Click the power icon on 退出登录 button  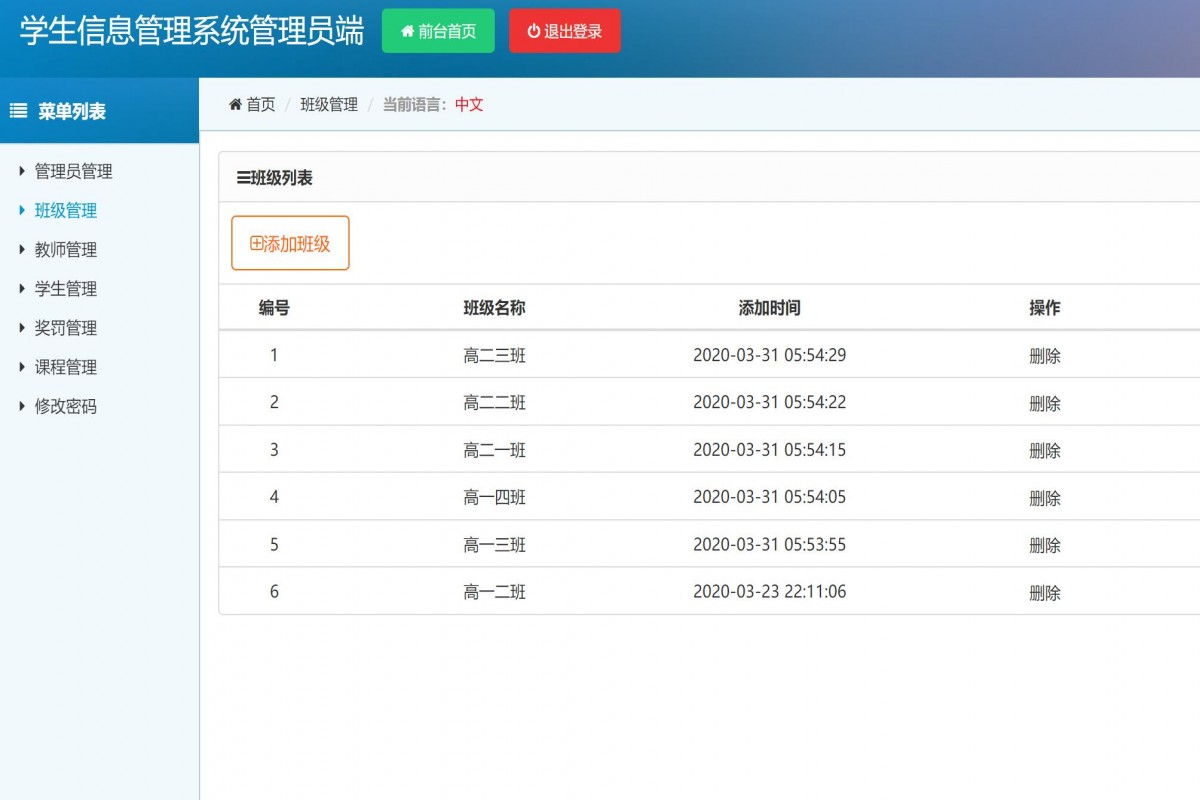(x=532, y=30)
